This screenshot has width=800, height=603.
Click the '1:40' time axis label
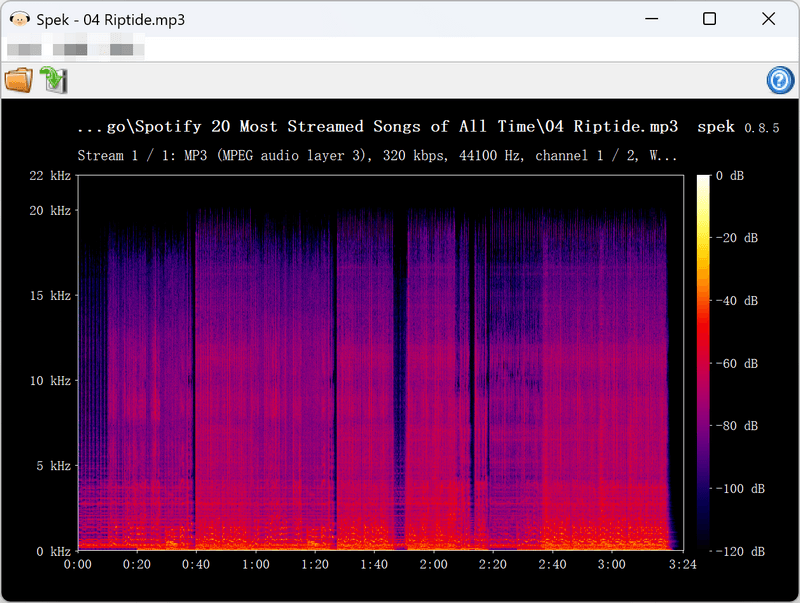[374, 565]
